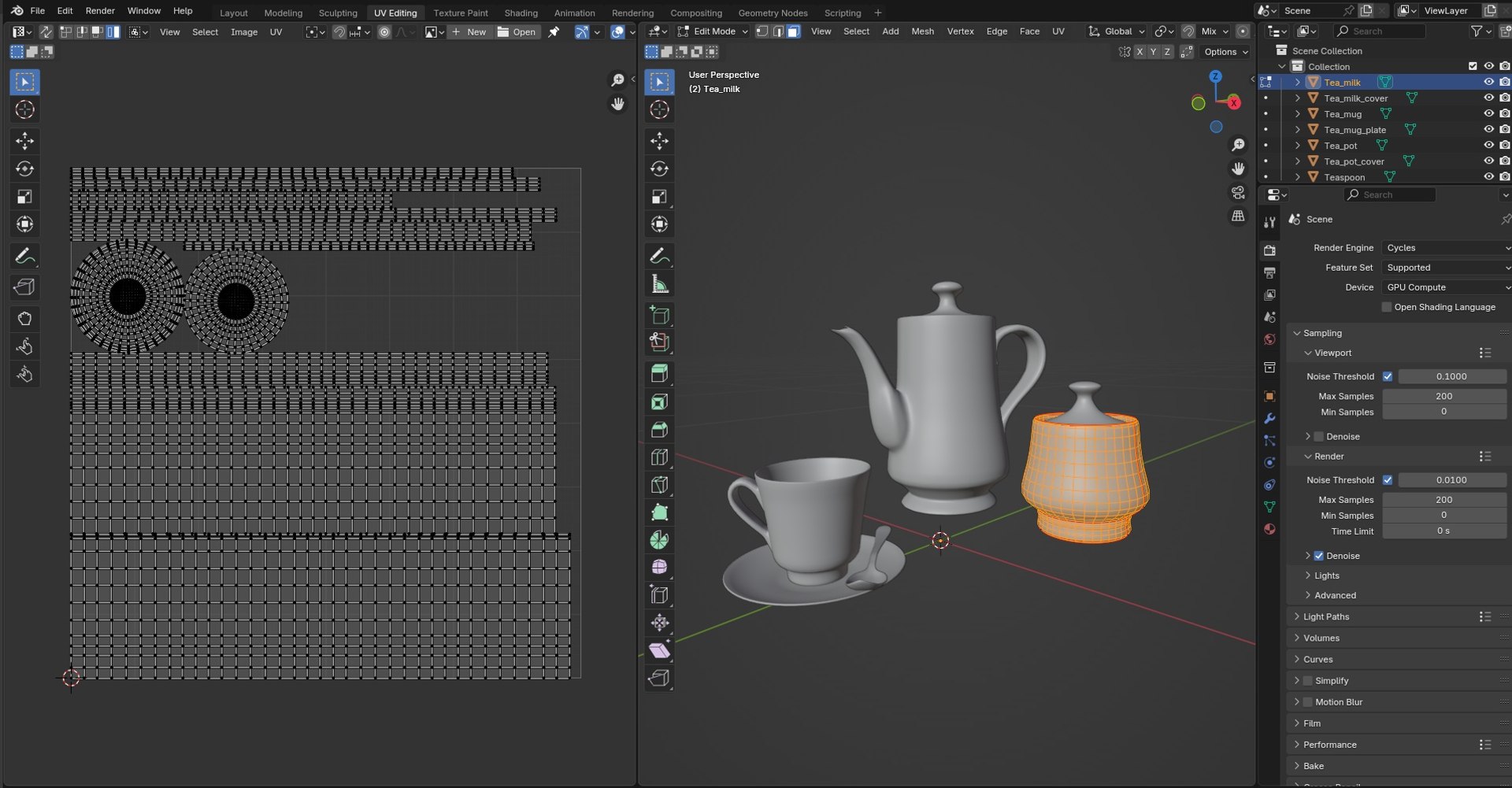Click the zoom icon in 3D viewport
Image resolution: width=1512 pixels, height=788 pixels.
tap(1238, 146)
